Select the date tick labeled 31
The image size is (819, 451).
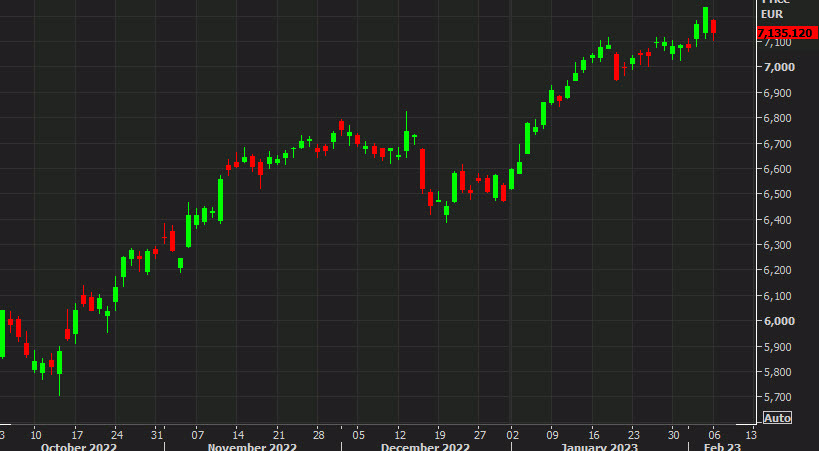157,435
